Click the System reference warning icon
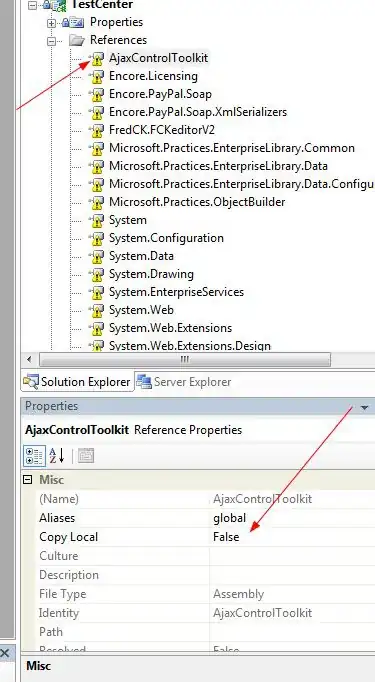This screenshot has width=375, height=682. click(96, 221)
